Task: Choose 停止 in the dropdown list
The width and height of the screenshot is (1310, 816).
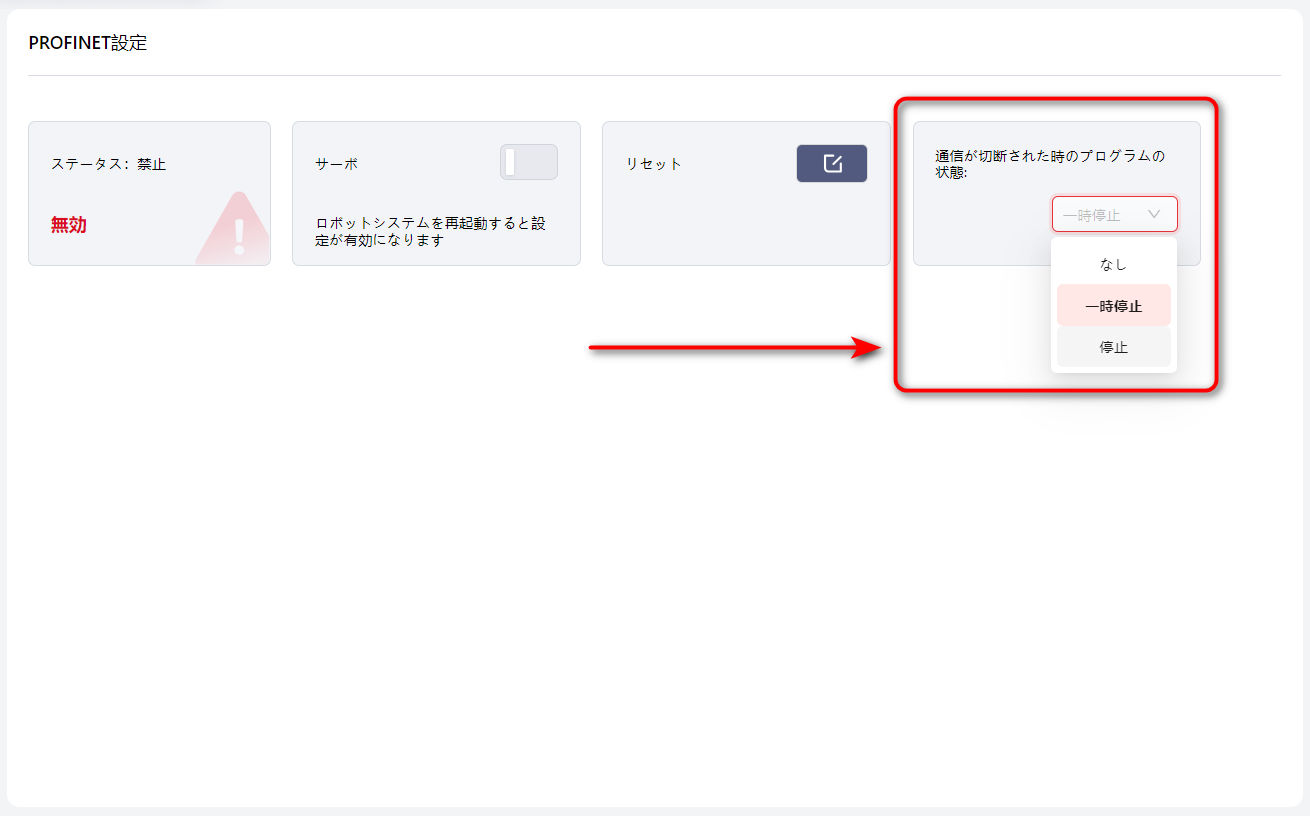Action: (1113, 347)
